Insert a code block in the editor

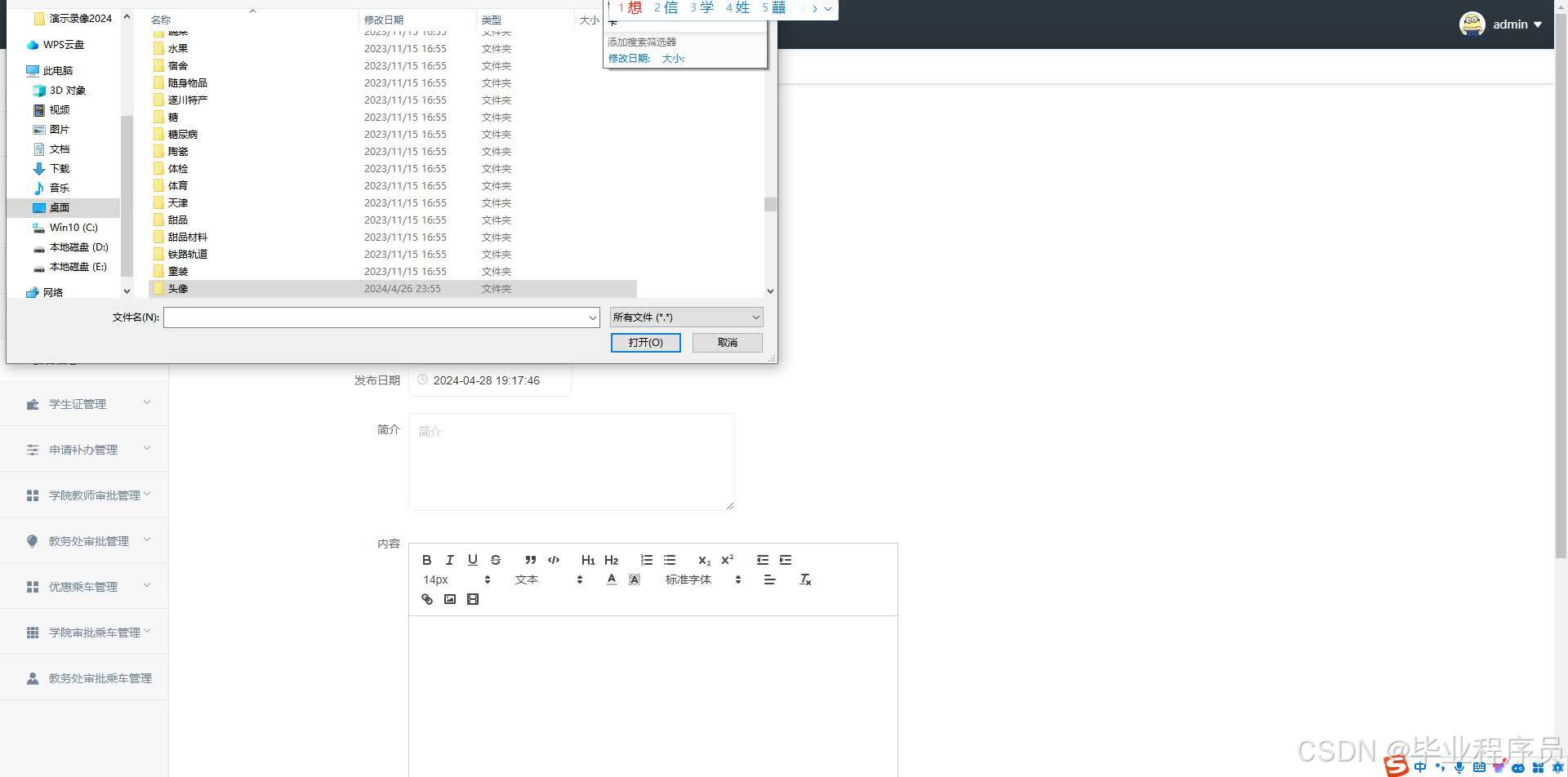tap(554, 560)
